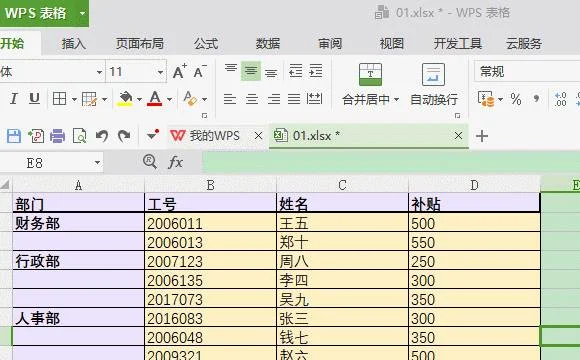Open print preview

[80, 136]
